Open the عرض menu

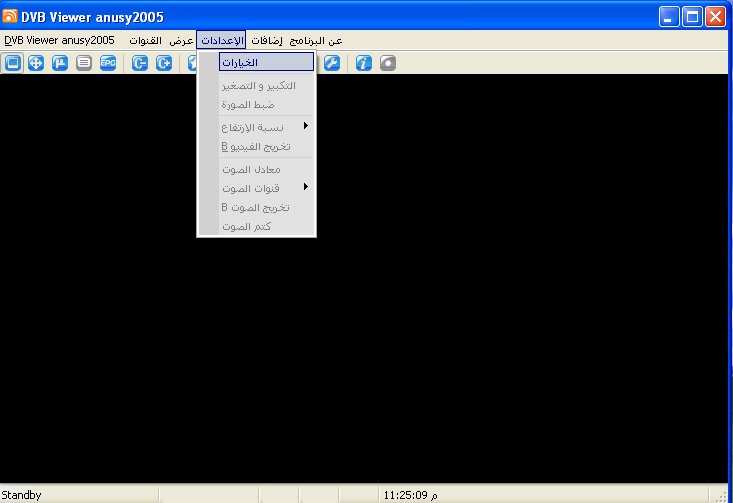point(181,41)
